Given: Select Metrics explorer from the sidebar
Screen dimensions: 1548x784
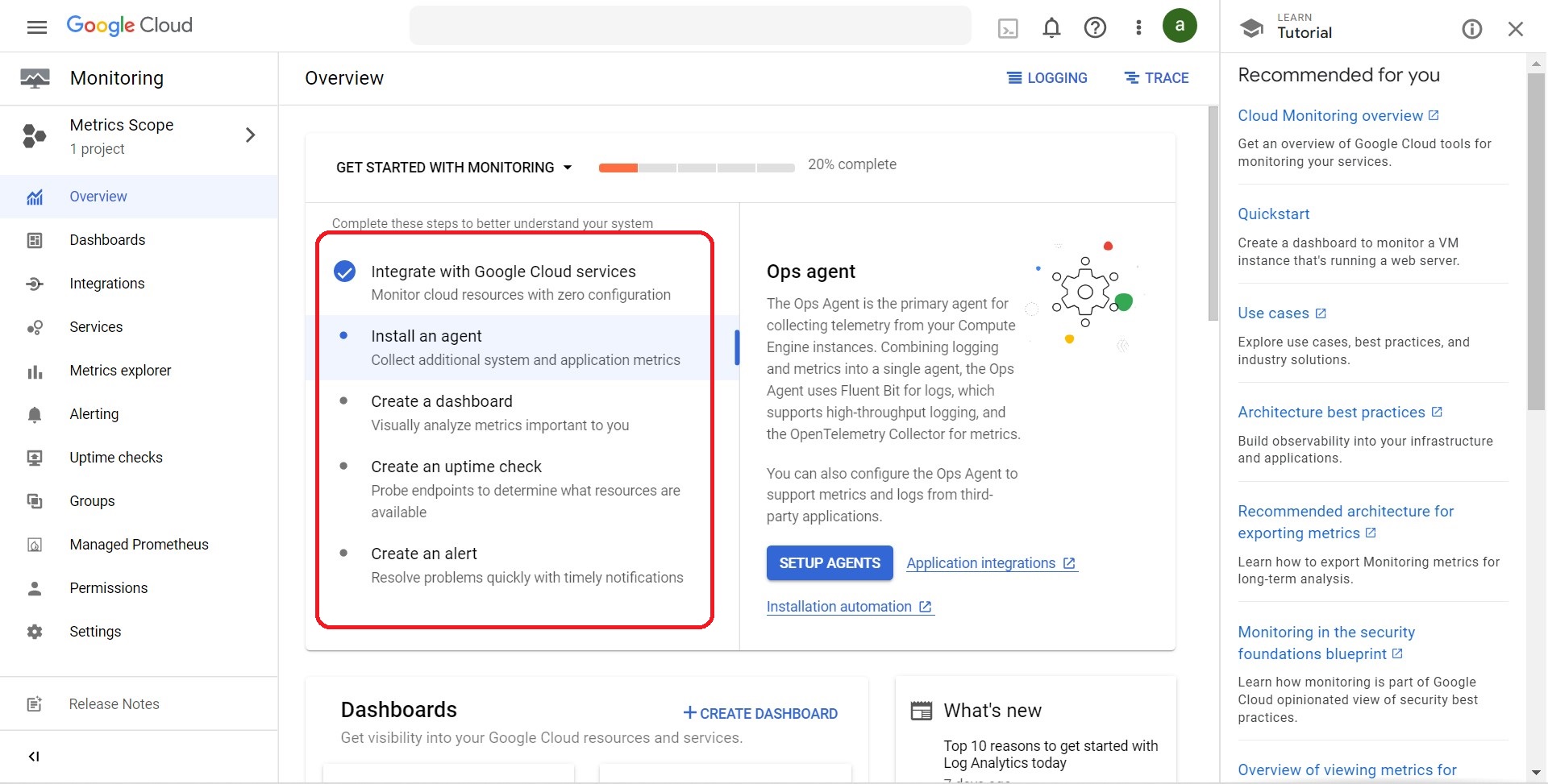Looking at the screenshot, I should tap(119, 370).
